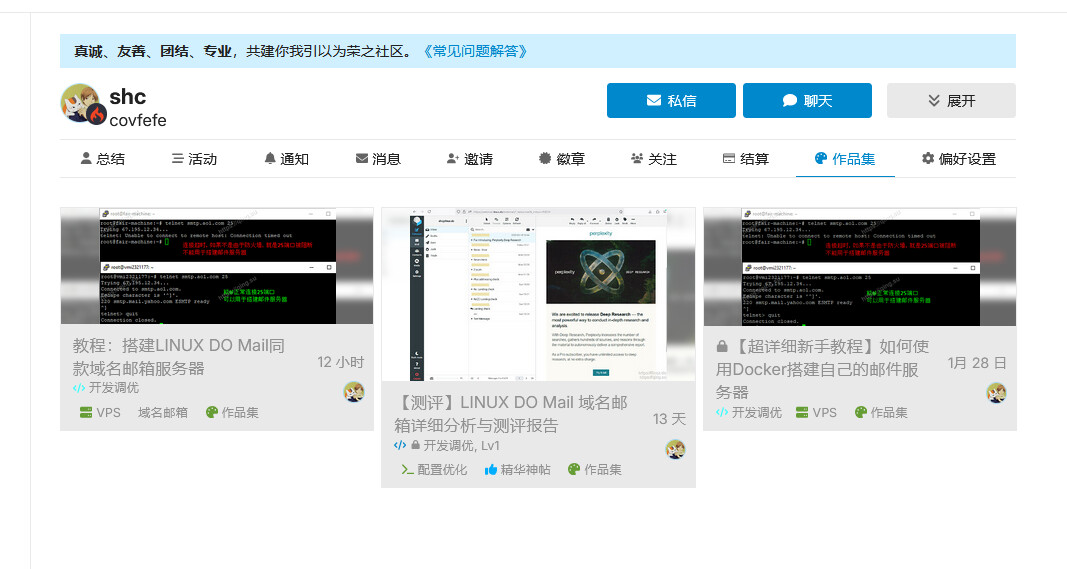Select 作品集 tag on the first card

click(232, 412)
